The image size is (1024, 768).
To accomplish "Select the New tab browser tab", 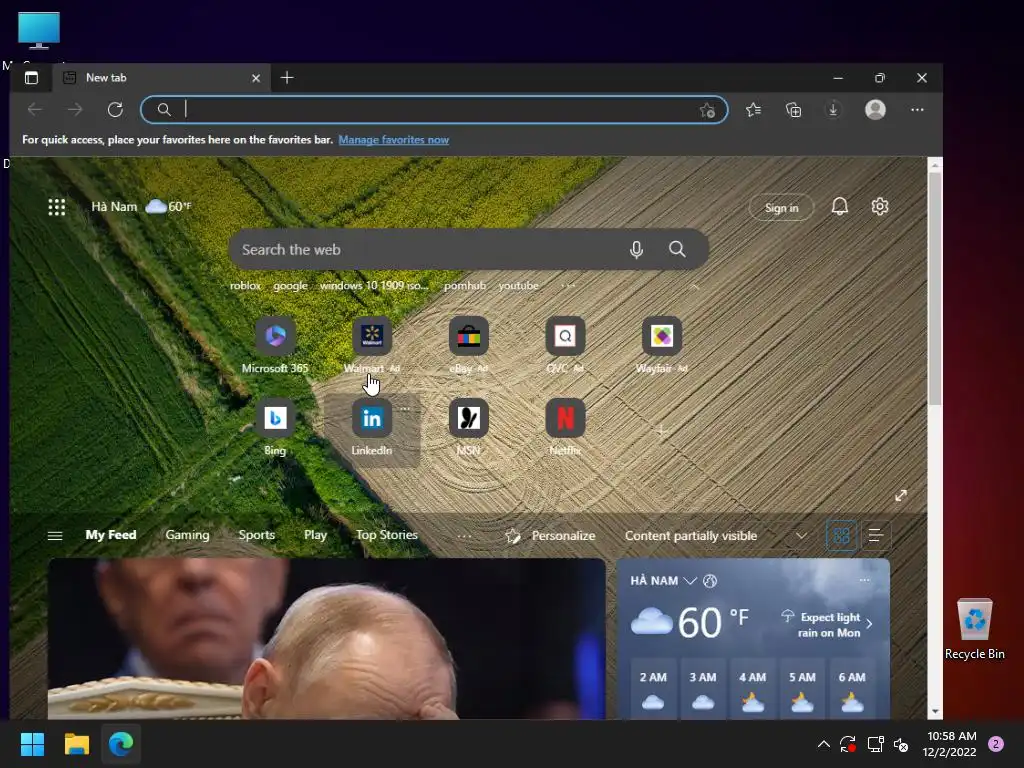I will tap(161, 78).
